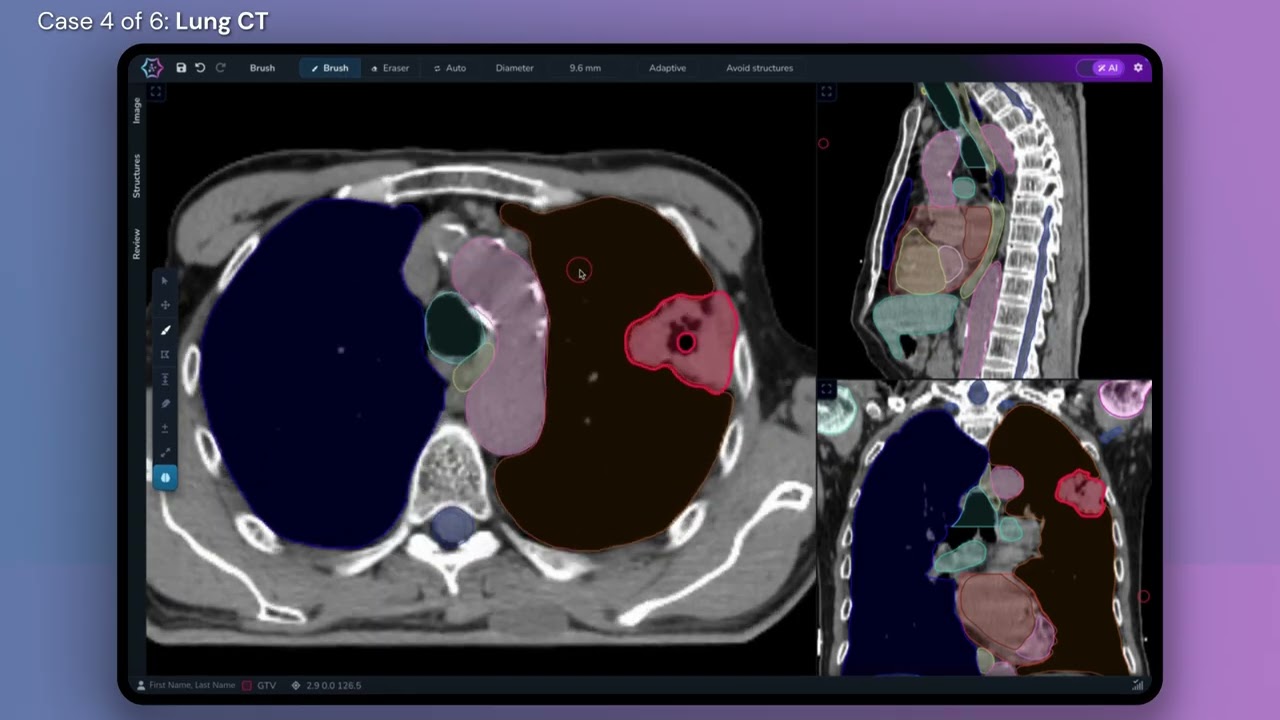This screenshot has width=1280, height=720.
Task: Toggle the AI switch
Action: tap(1101, 68)
